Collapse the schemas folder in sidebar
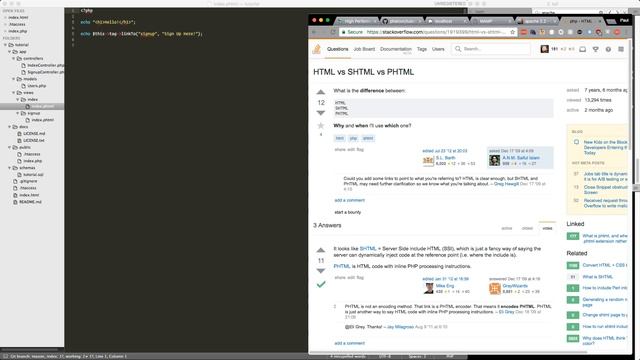Image resolution: width=640 pixels, height=360 pixels. tap(9, 168)
